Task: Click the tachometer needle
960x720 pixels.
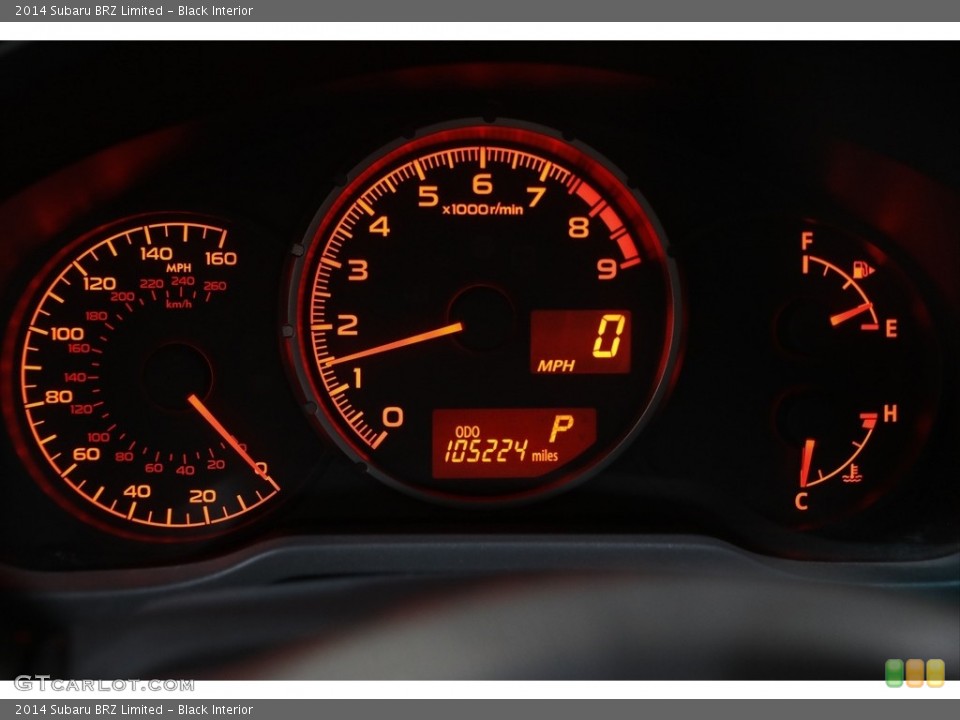Action: [x=394, y=344]
